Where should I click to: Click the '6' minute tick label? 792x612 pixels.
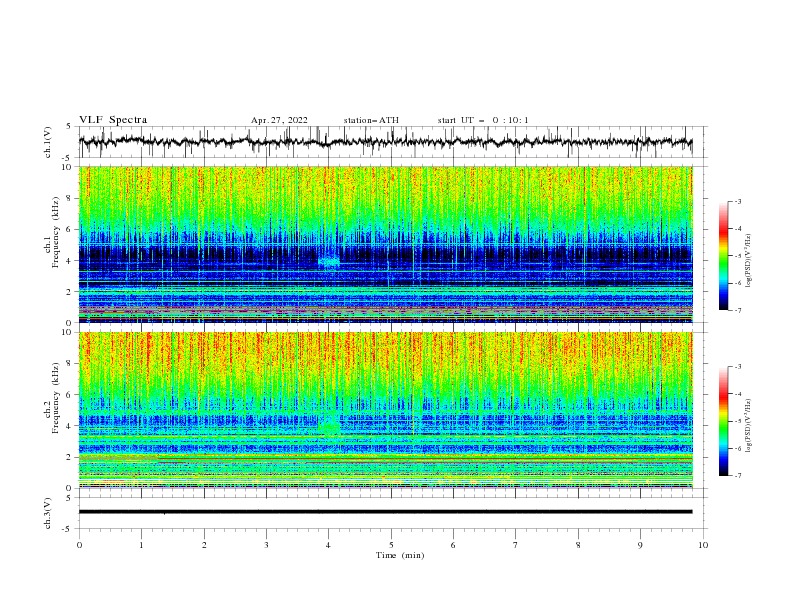pos(453,545)
